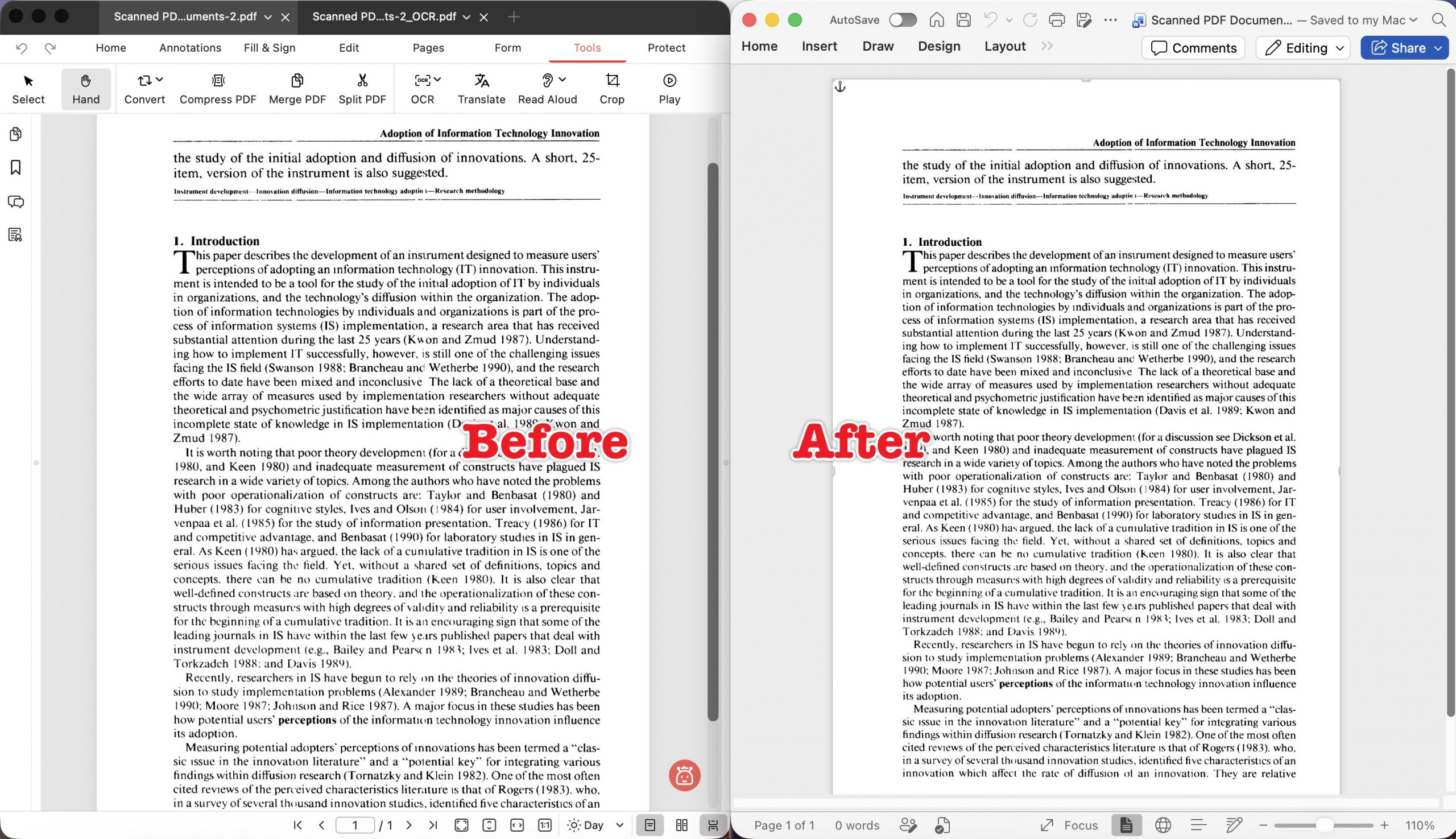This screenshot has width=1456, height=839.
Task: Open the page thumbnails sidebar panel
Action: pyautogui.click(x=15, y=134)
